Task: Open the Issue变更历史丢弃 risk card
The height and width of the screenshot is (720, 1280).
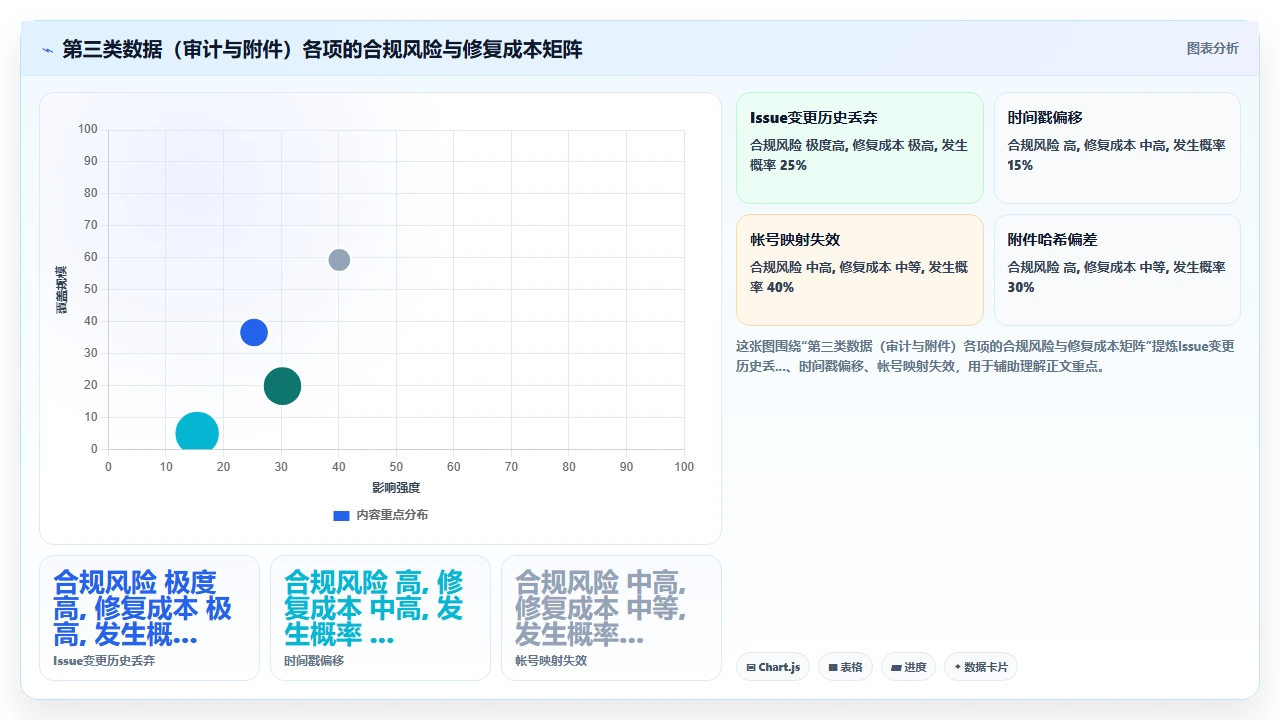Action: pos(860,148)
